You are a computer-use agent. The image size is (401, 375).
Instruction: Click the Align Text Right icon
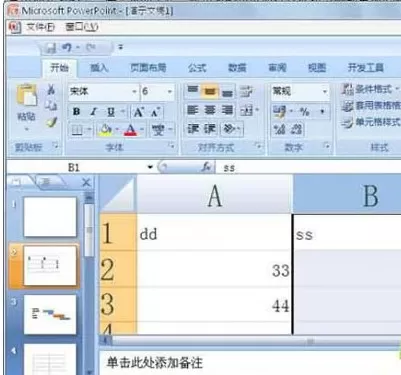point(227,110)
